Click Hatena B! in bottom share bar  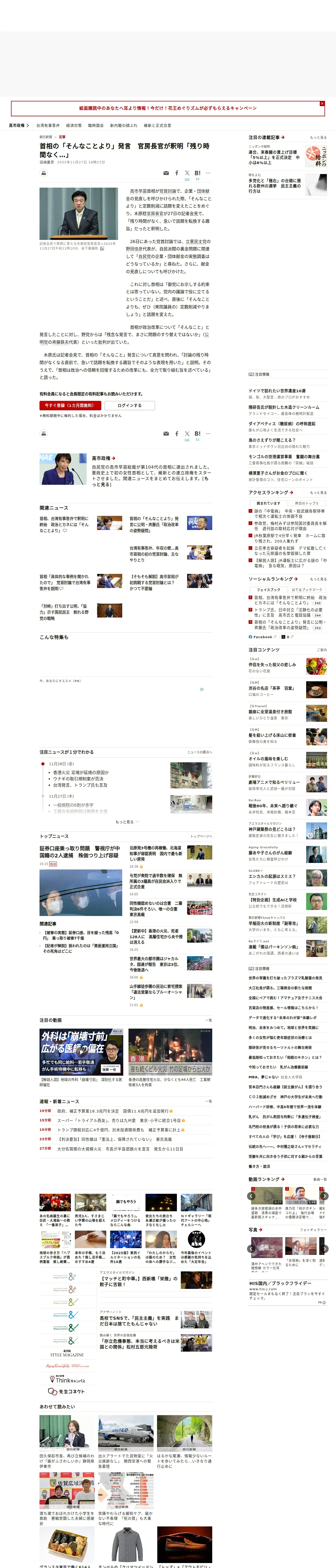pos(198,433)
